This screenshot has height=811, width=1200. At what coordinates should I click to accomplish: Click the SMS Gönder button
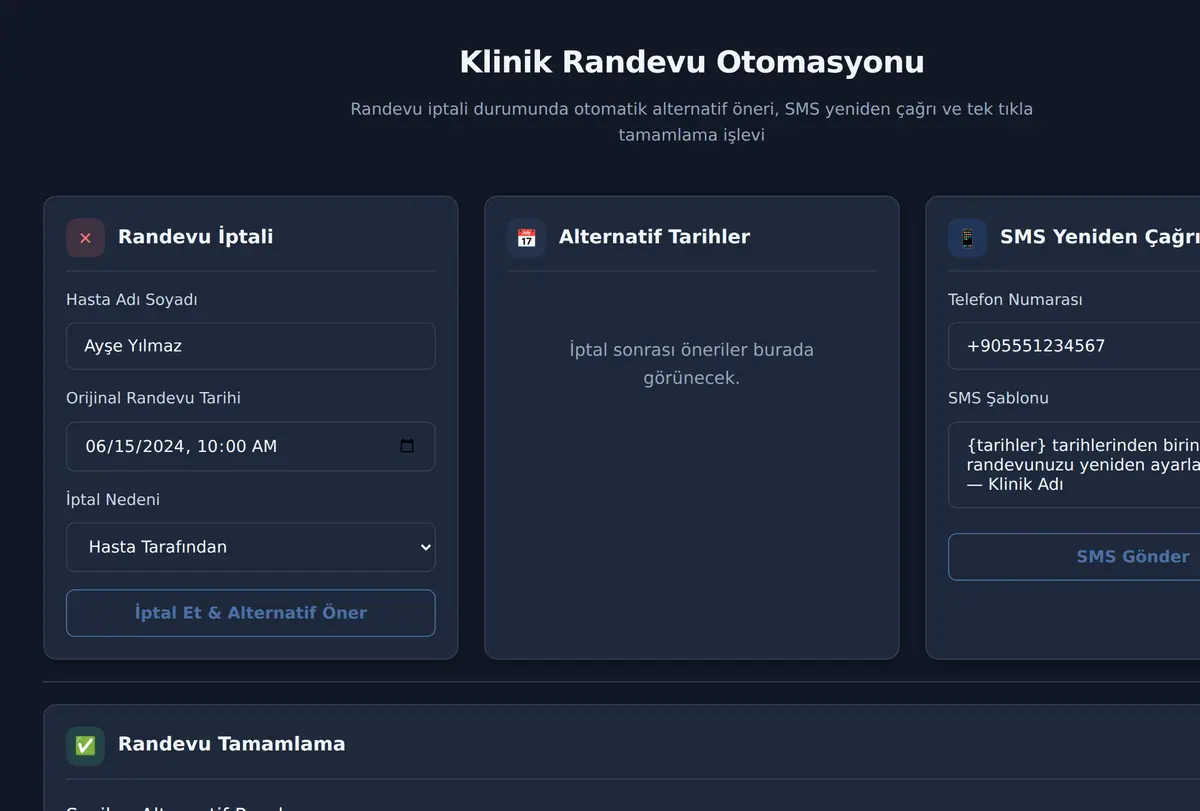(x=1074, y=557)
